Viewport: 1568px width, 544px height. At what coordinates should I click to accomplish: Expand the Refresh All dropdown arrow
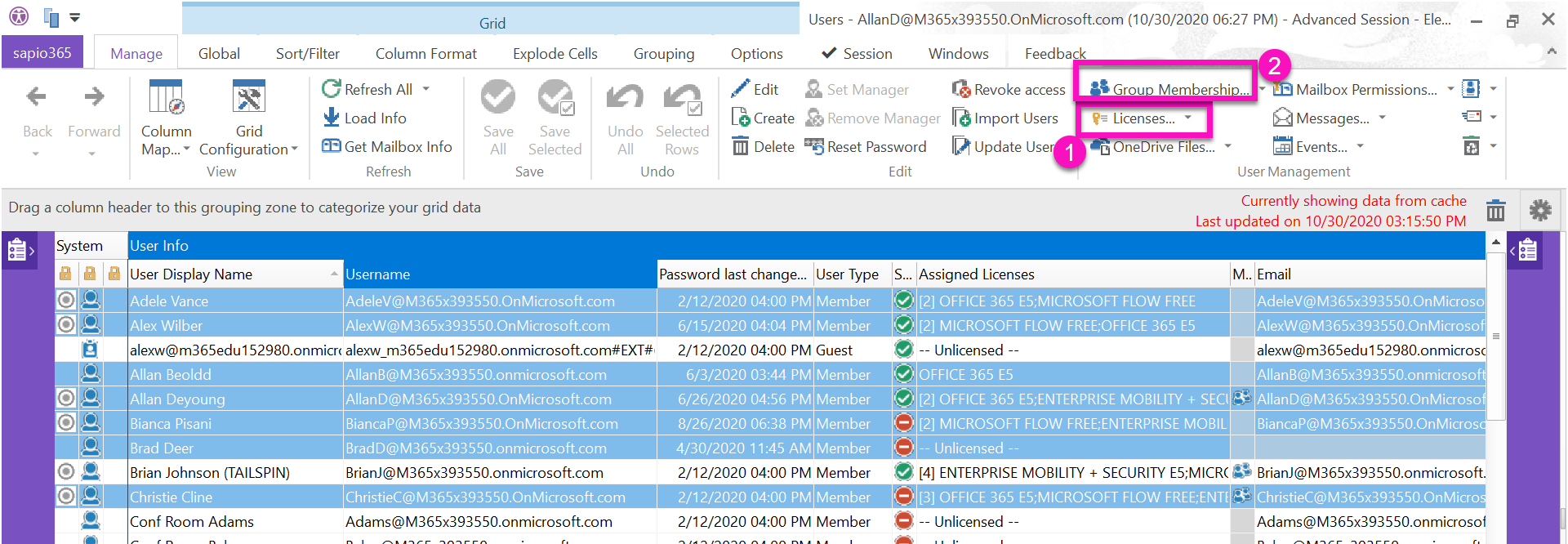point(425,89)
